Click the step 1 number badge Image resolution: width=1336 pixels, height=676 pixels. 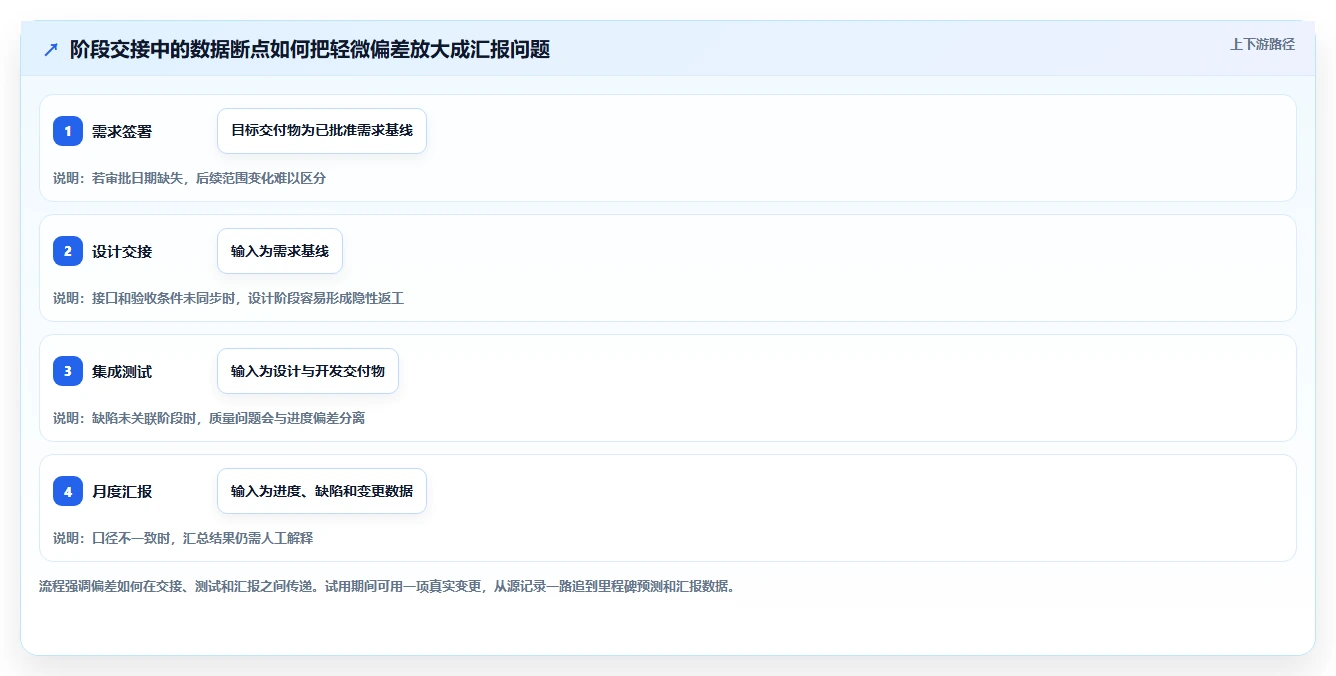point(68,131)
